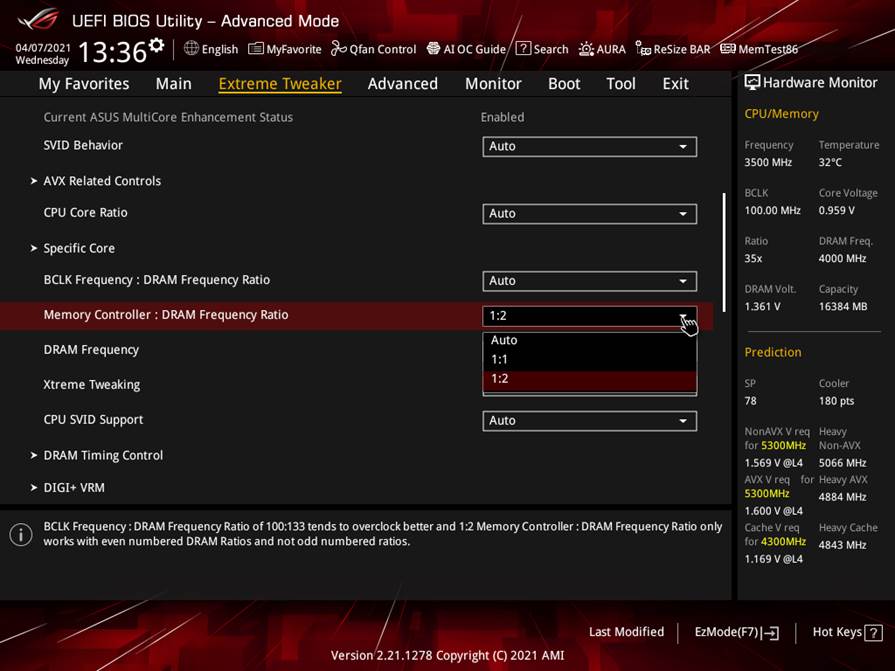Choose 1:2 ratio option in list

pos(590,379)
